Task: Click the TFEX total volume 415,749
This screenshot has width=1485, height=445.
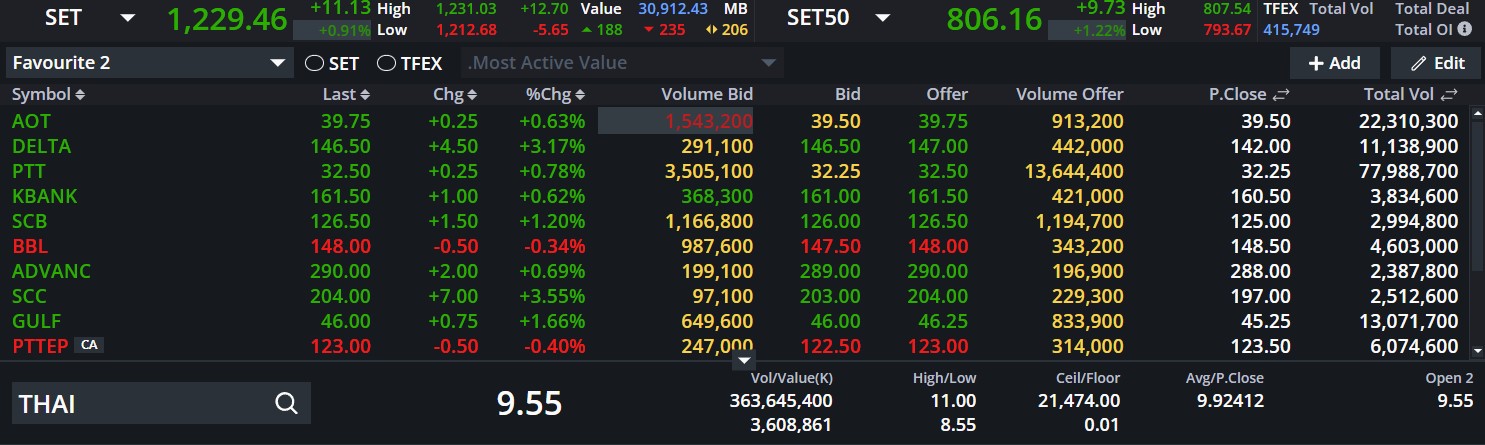Action: pyautogui.click(x=1291, y=30)
